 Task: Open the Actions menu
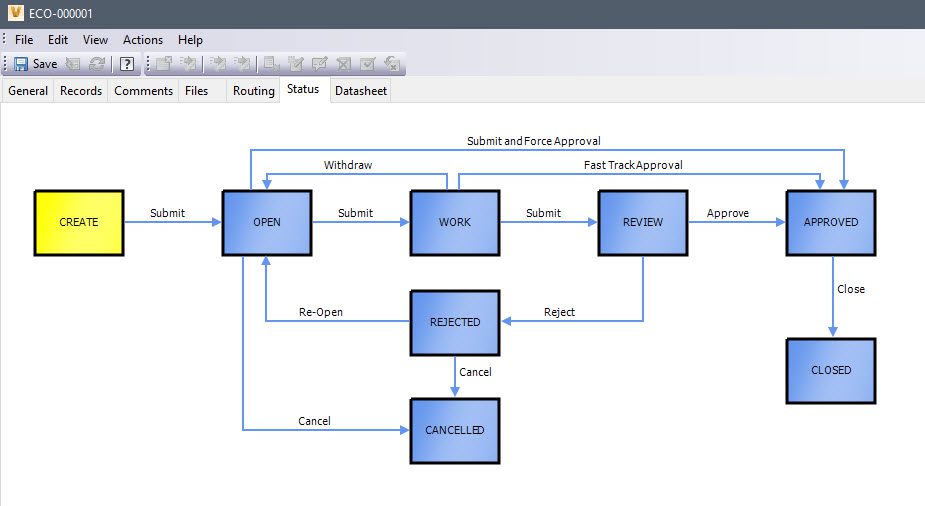coord(142,40)
